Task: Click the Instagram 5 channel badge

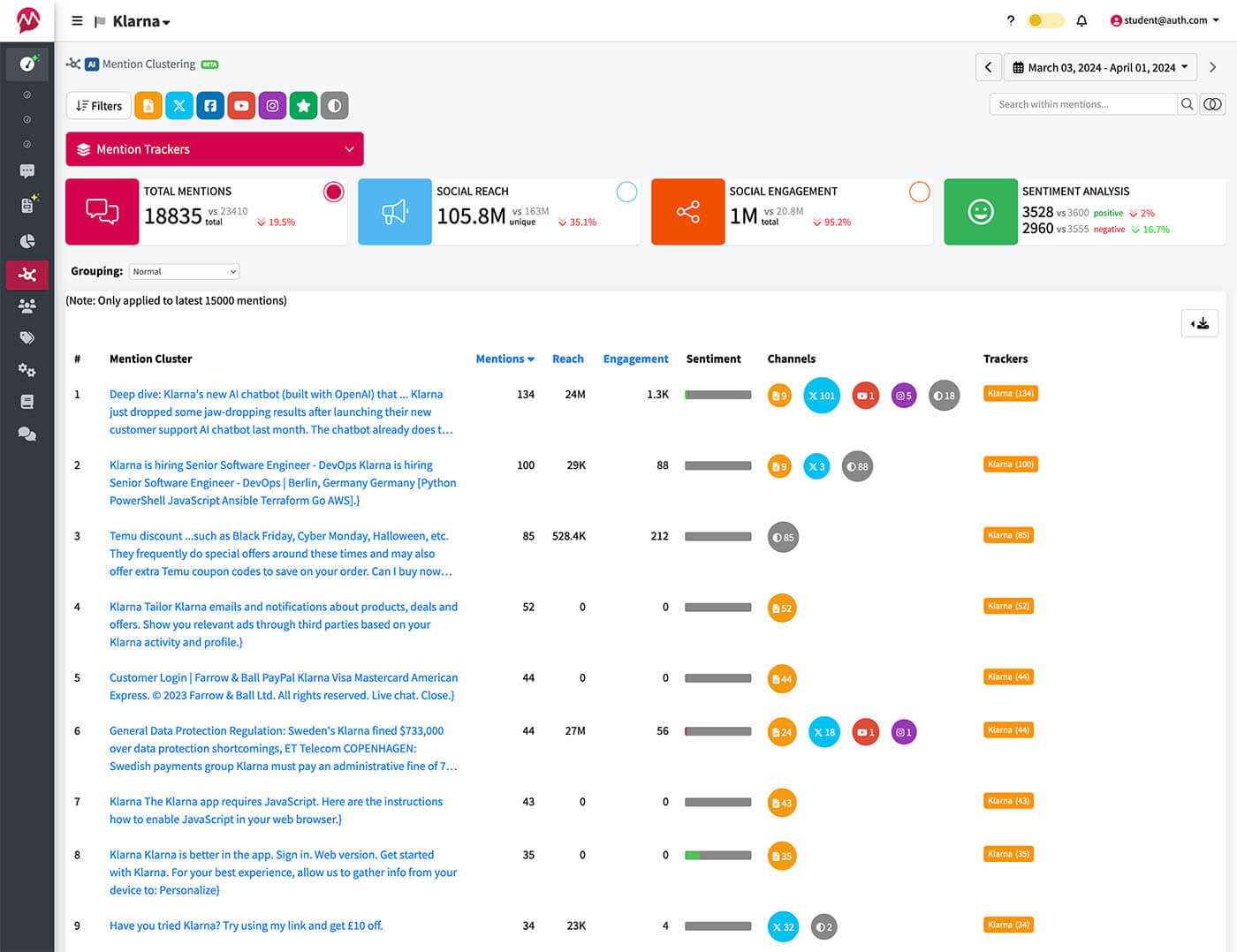Action: click(904, 396)
